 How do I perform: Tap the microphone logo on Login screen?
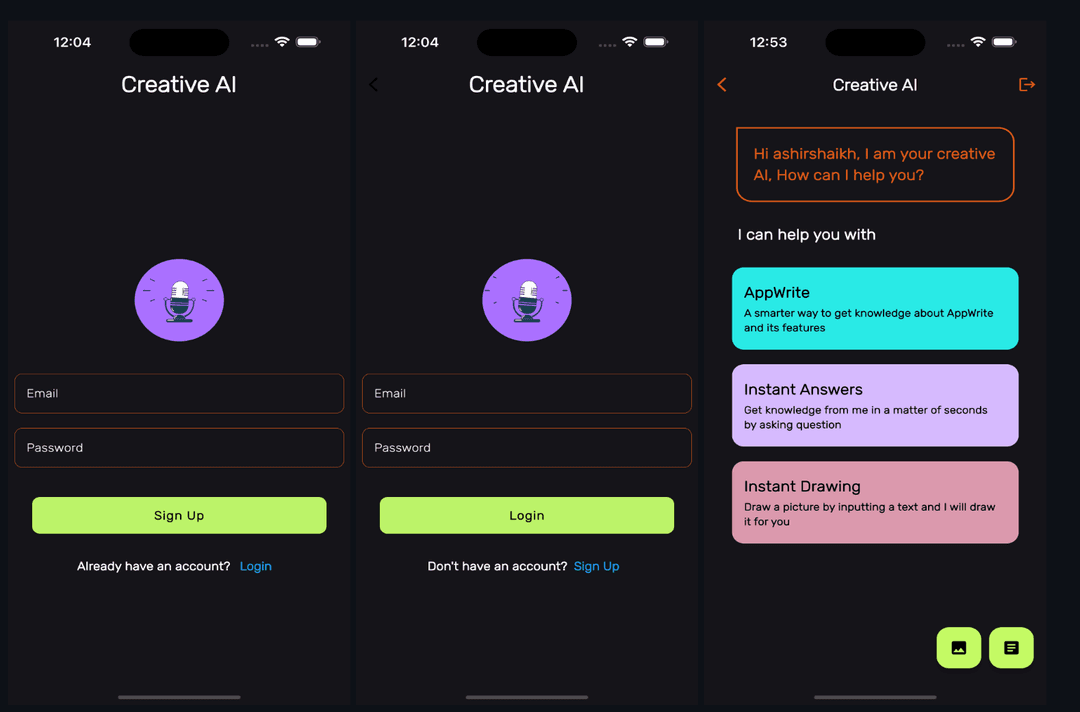coord(527,300)
